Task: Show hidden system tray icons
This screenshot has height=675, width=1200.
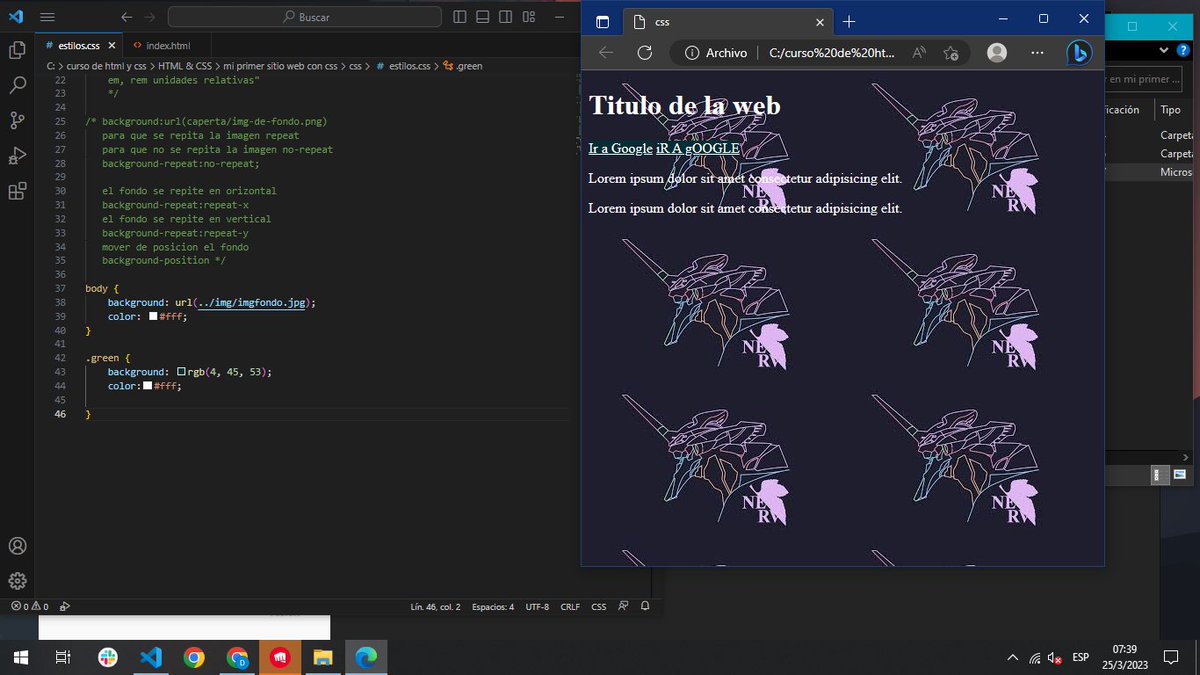Action: pos(1012,657)
